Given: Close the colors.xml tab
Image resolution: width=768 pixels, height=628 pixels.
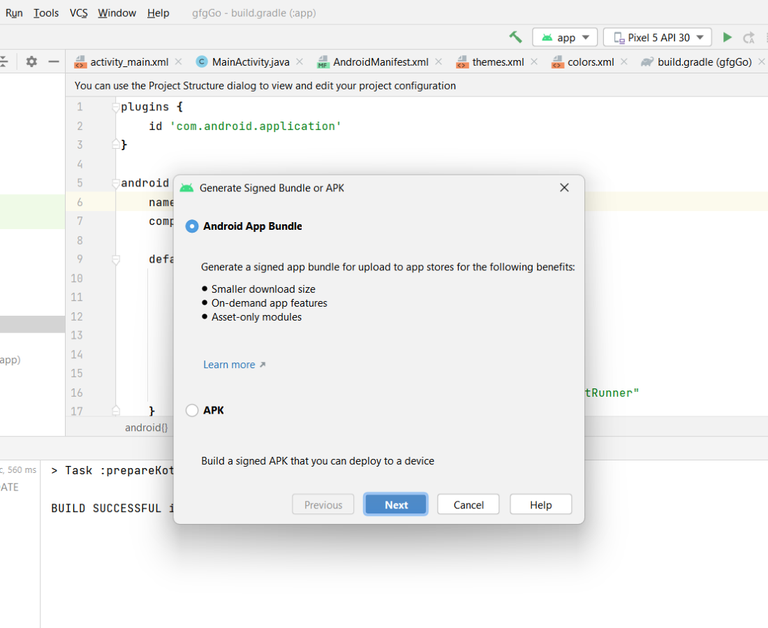Looking at the screenshot, I should (x=624, y=62).
